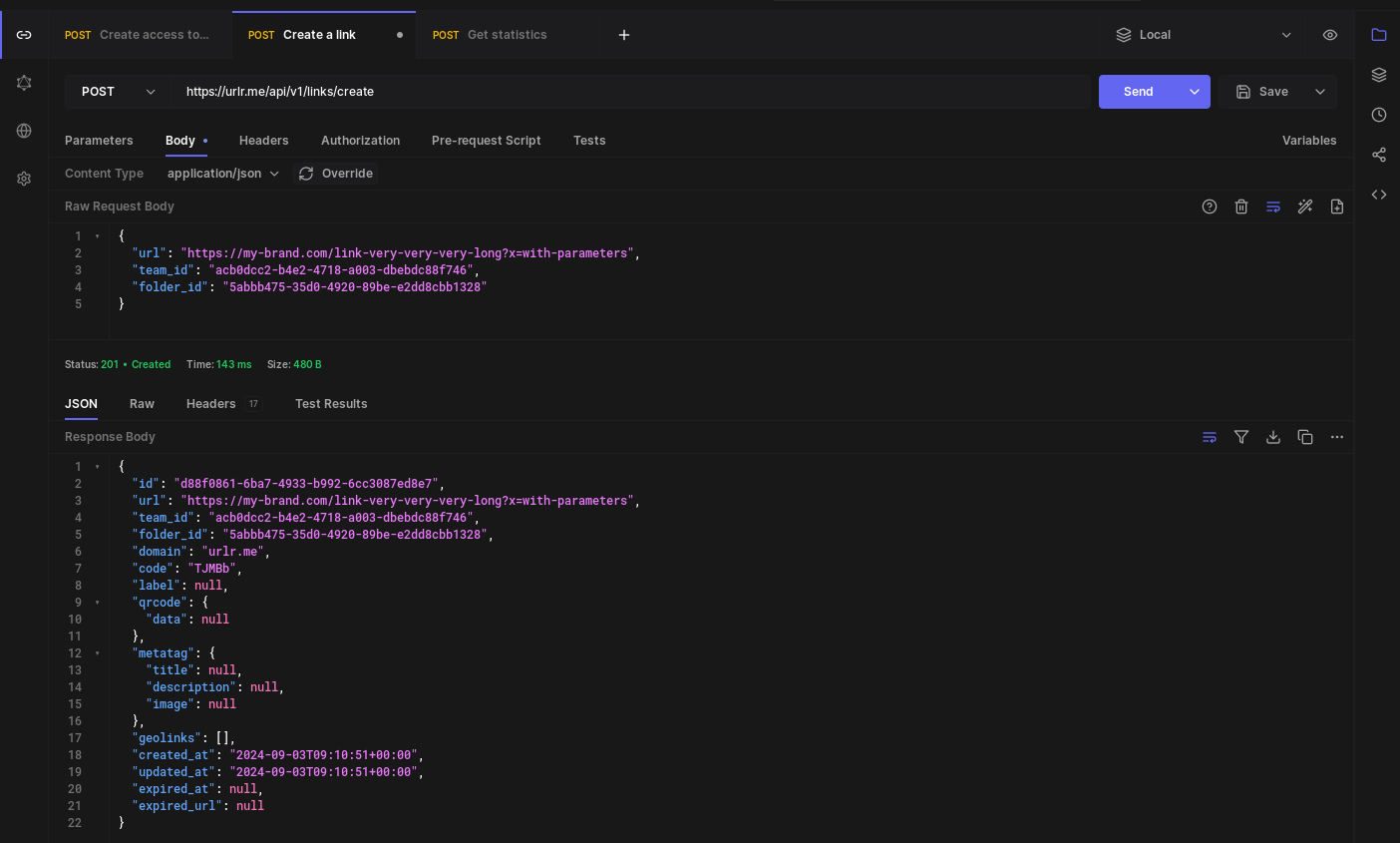This screenshot has height=843, width=1400.
Task: Download the response body to file
Action: pyautogui.click(x=1273, y=437)
